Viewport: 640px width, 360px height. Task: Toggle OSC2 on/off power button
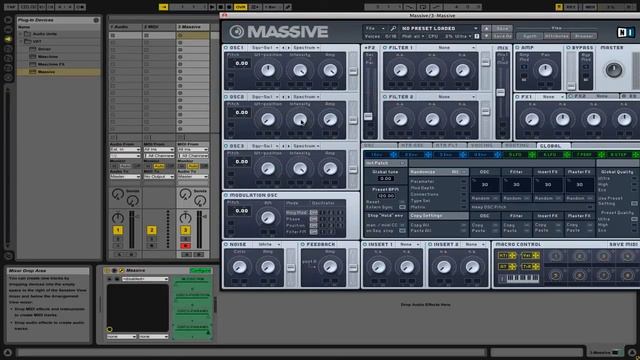click(226, 97)
